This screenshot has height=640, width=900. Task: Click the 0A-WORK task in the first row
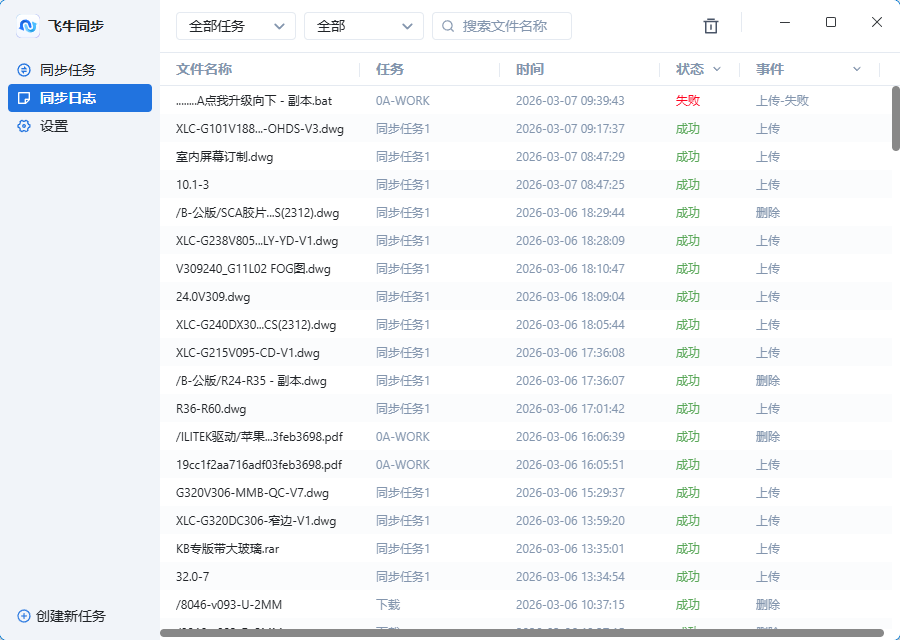click(402, 100)
